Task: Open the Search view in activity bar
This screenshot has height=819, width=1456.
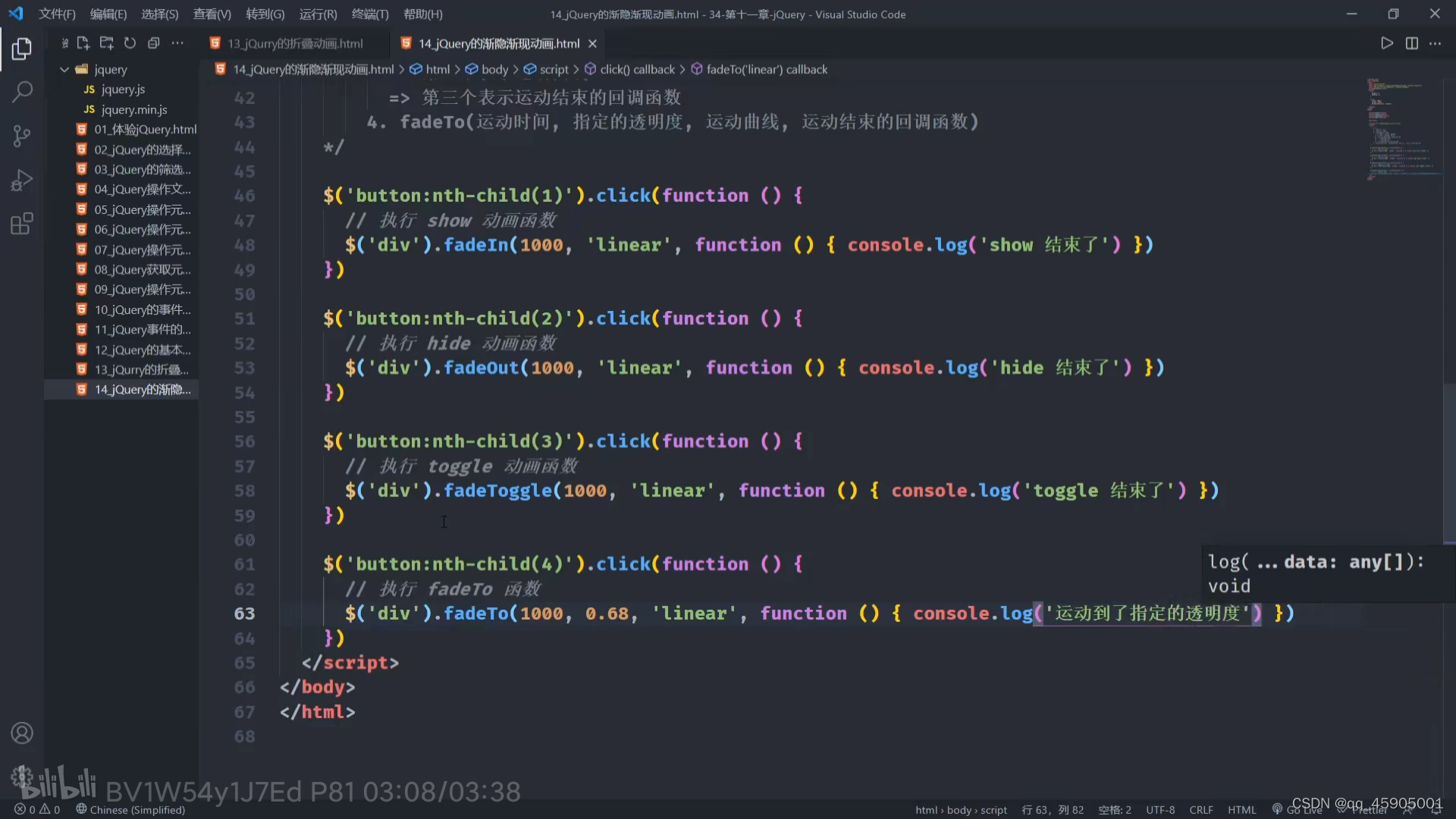Action: [22, 93]
